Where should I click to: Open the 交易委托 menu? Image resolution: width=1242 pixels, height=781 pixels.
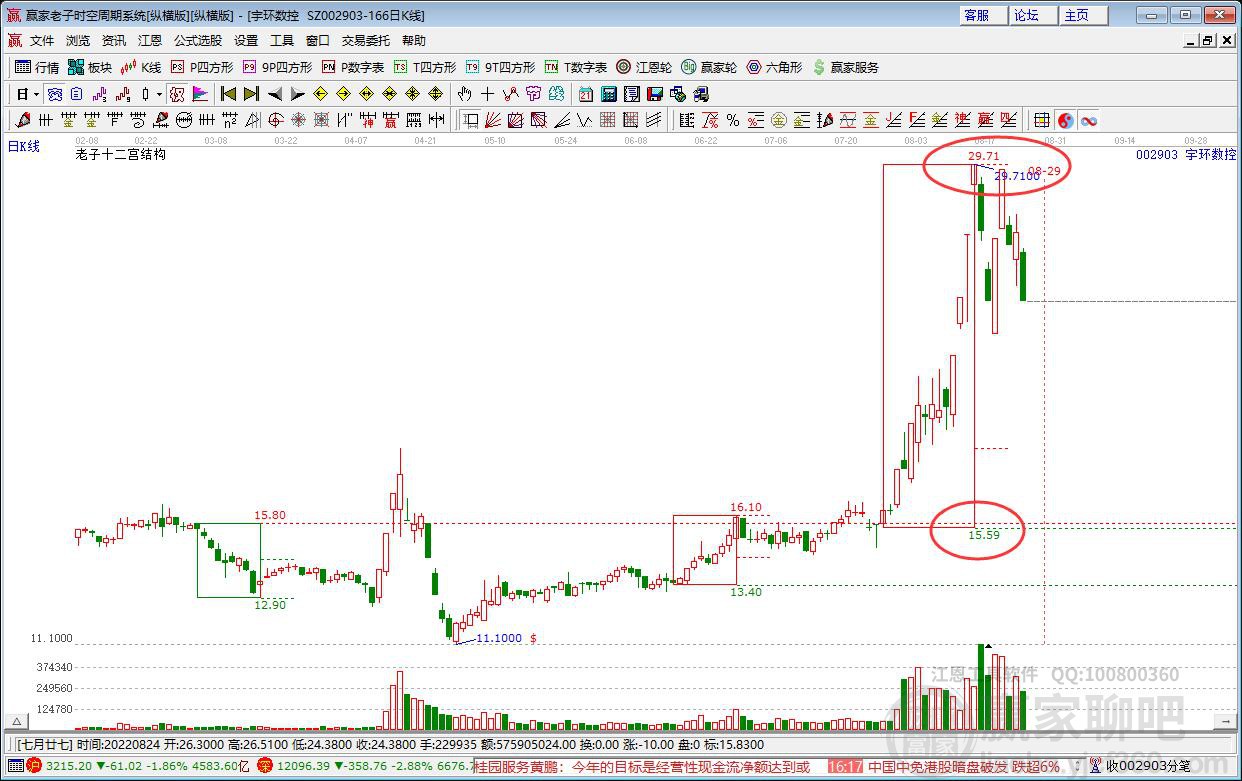pos(366,41)
